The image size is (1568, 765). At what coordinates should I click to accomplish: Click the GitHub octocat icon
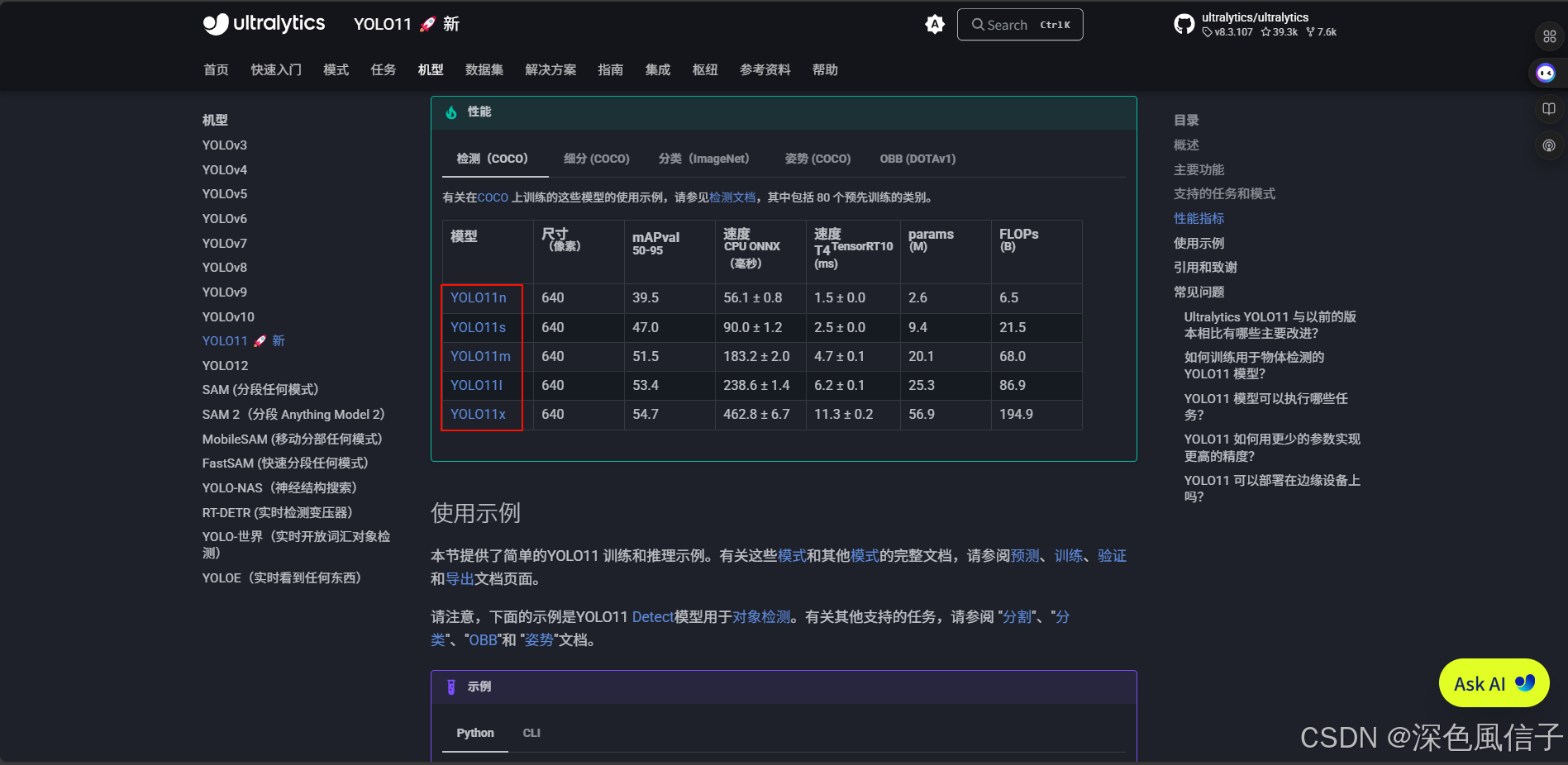(x=1184, y=25)
